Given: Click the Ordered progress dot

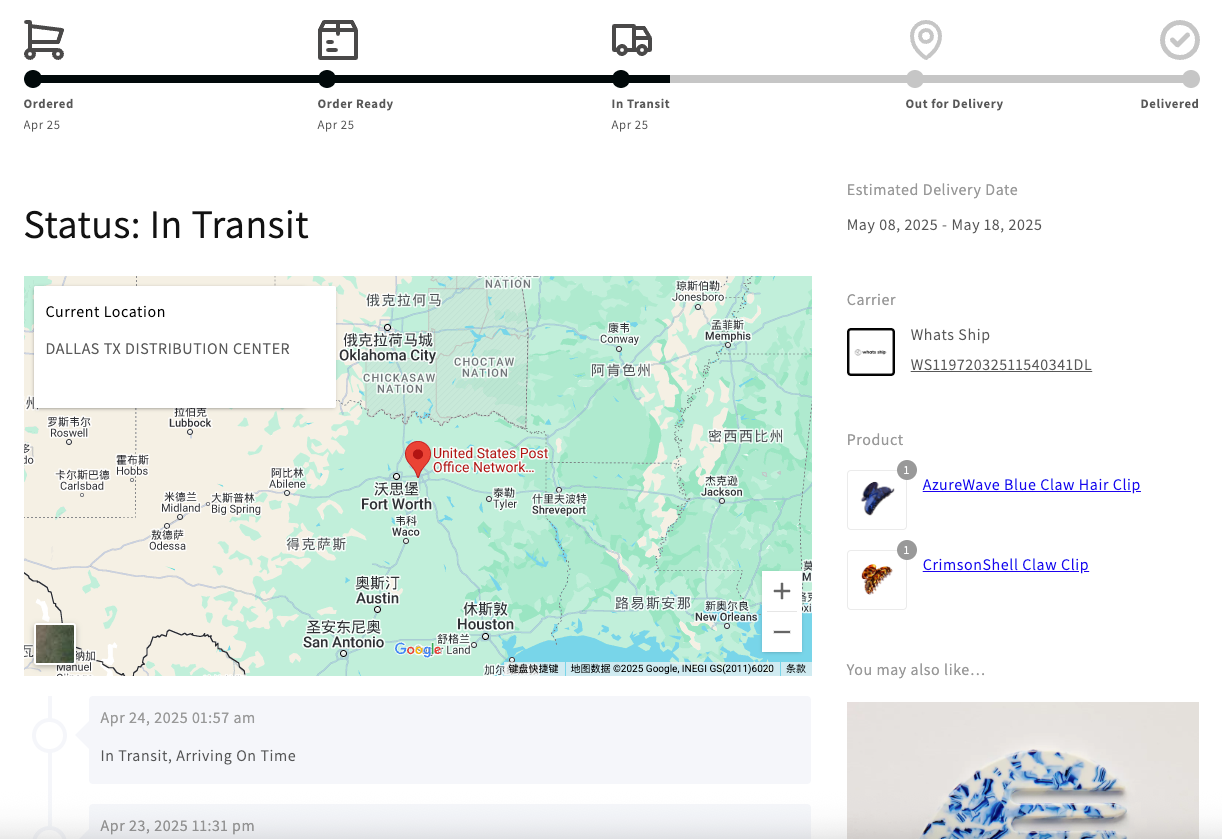Looking at the screenshot, I should (x=33, y=79).
